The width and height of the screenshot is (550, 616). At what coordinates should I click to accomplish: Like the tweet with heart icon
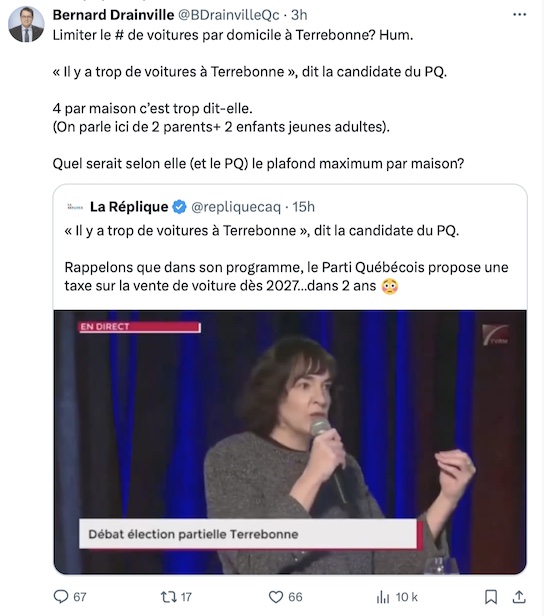click(x=276, y=597)
